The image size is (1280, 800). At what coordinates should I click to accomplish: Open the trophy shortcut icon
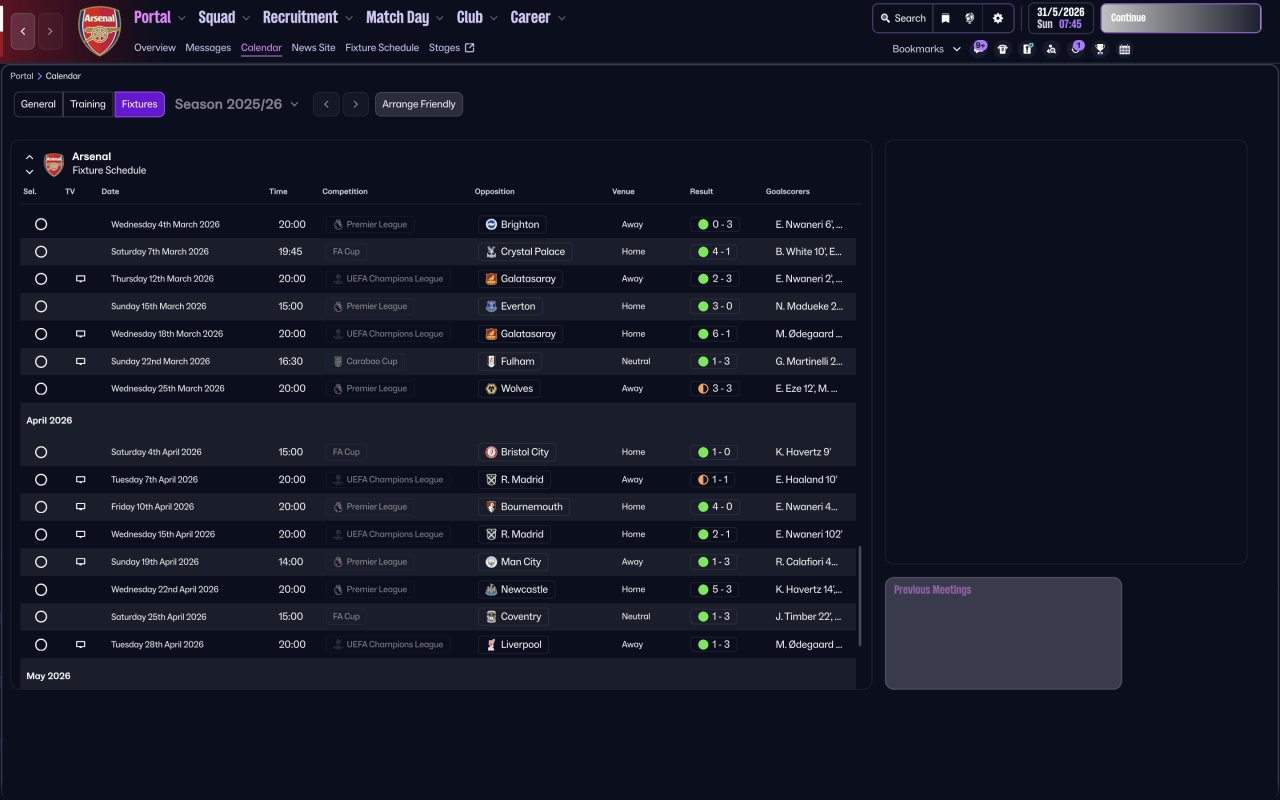pos(1100,49)
